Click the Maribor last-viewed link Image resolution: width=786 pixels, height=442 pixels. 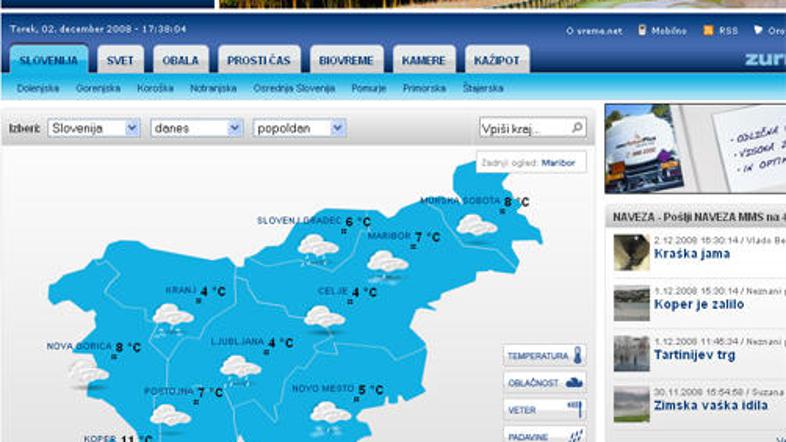(x=558, y=163)
